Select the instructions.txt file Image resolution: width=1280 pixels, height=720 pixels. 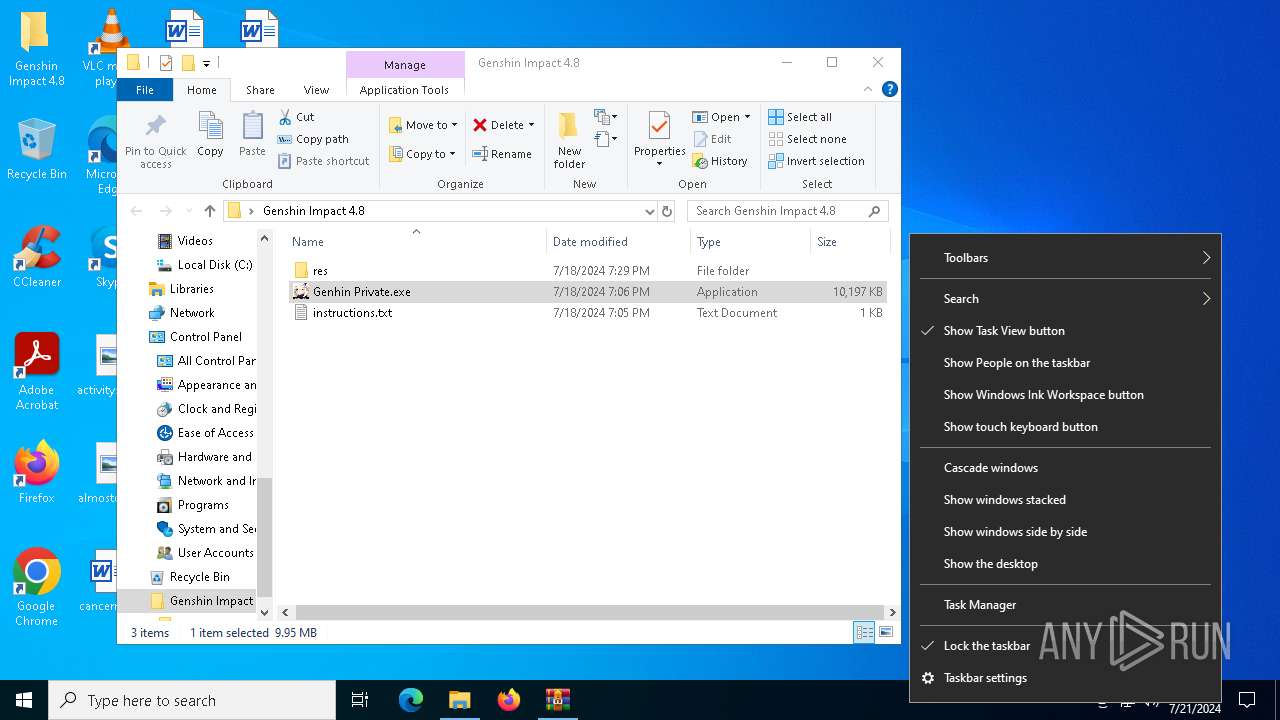352,313
